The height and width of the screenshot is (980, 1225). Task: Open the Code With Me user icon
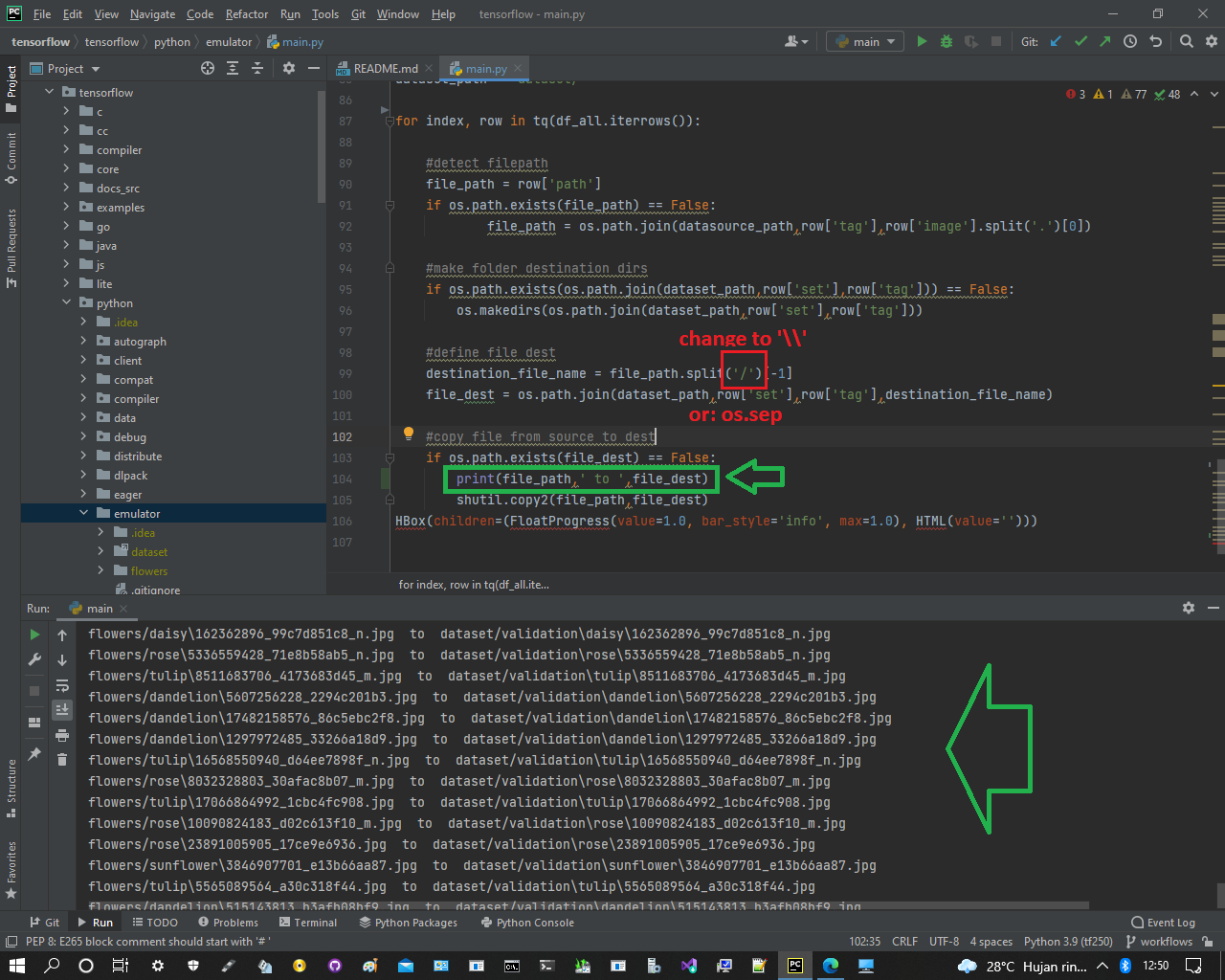tap(795, 41)
